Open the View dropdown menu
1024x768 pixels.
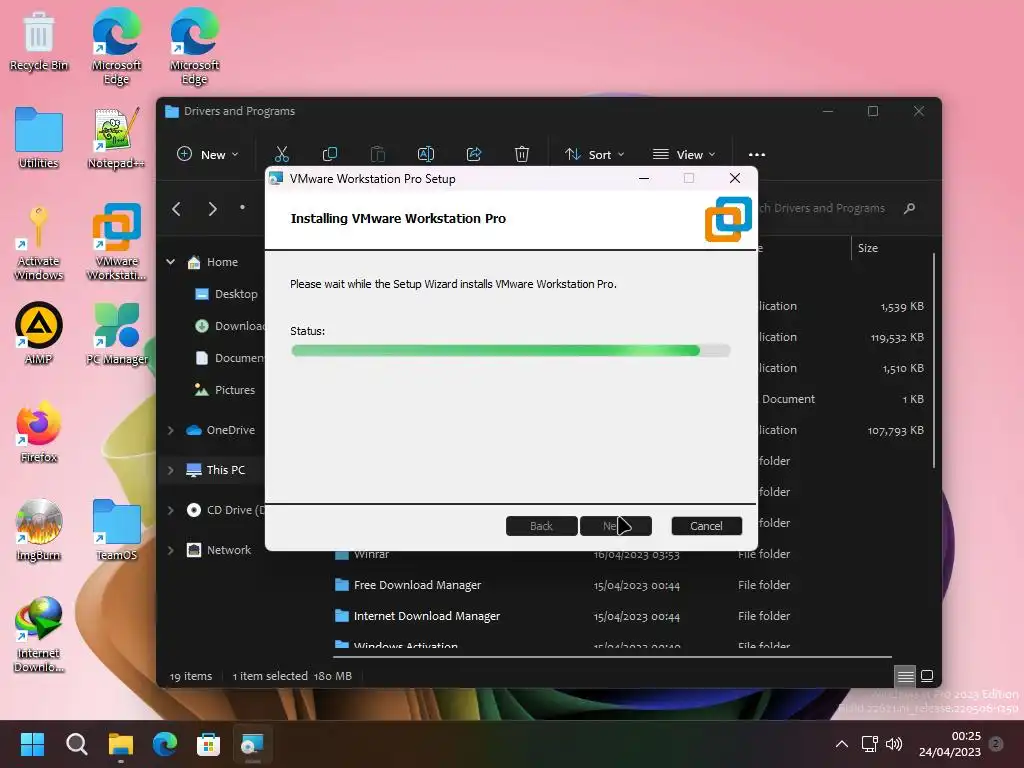(x=684, y=155)
